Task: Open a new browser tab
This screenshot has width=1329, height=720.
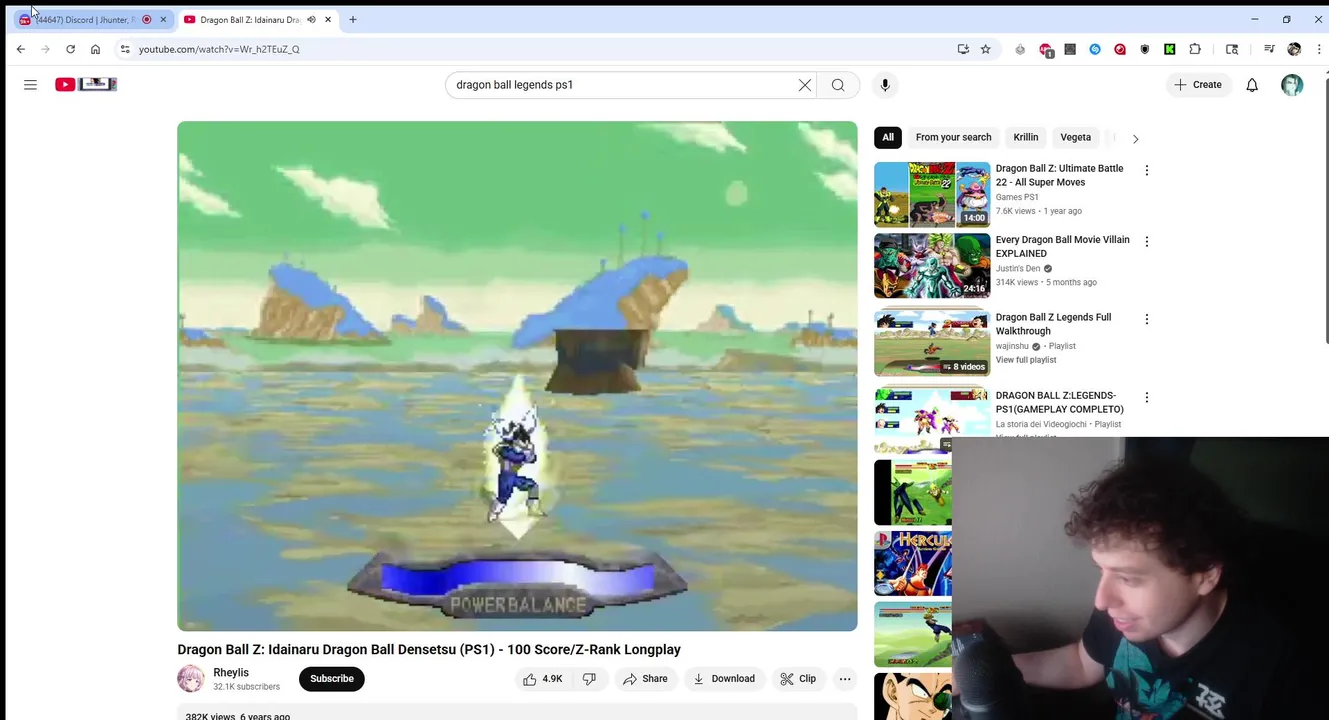Action: 353,20
